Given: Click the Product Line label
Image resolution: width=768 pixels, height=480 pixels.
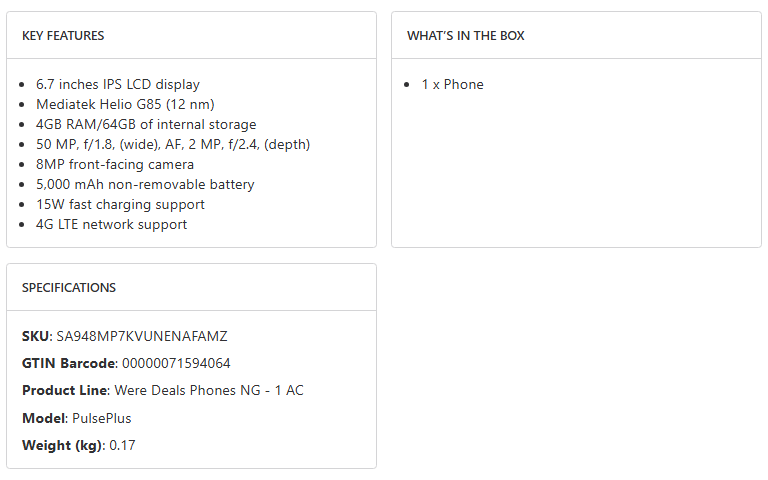Looking at the screenshot, I should point(64,391).
